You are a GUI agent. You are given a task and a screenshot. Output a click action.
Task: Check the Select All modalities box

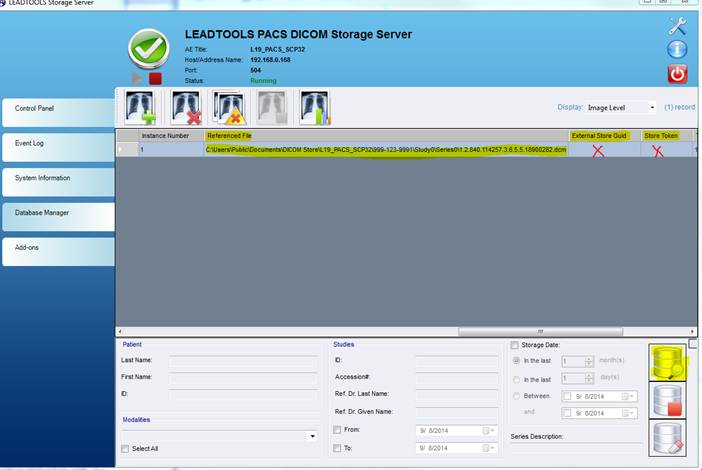point(125,449)
